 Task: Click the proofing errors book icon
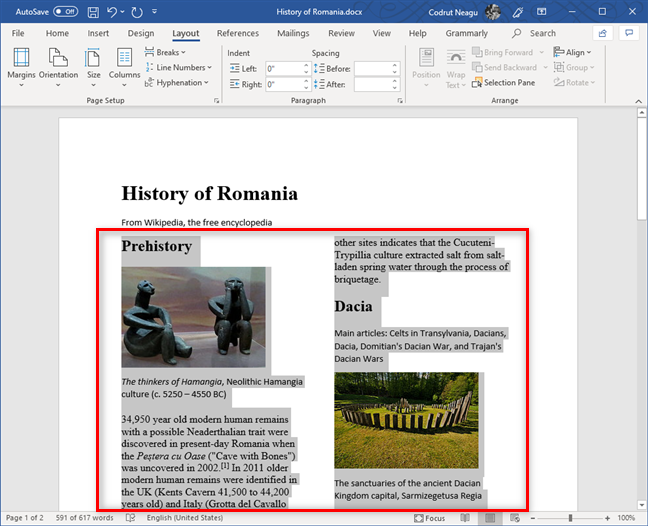point(131,518)
